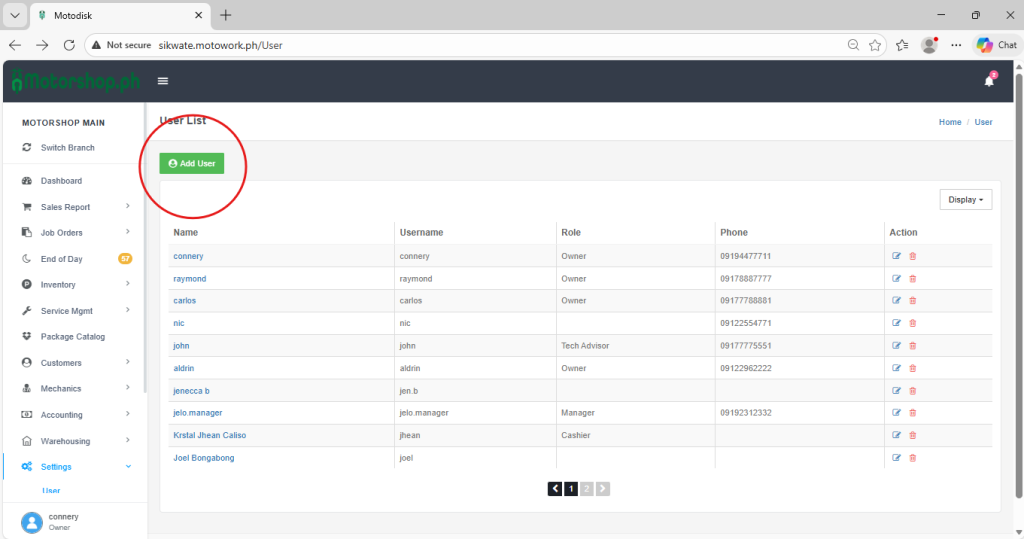Go to pagination page 2
The image size is (1024, 539).
[587, 489]
